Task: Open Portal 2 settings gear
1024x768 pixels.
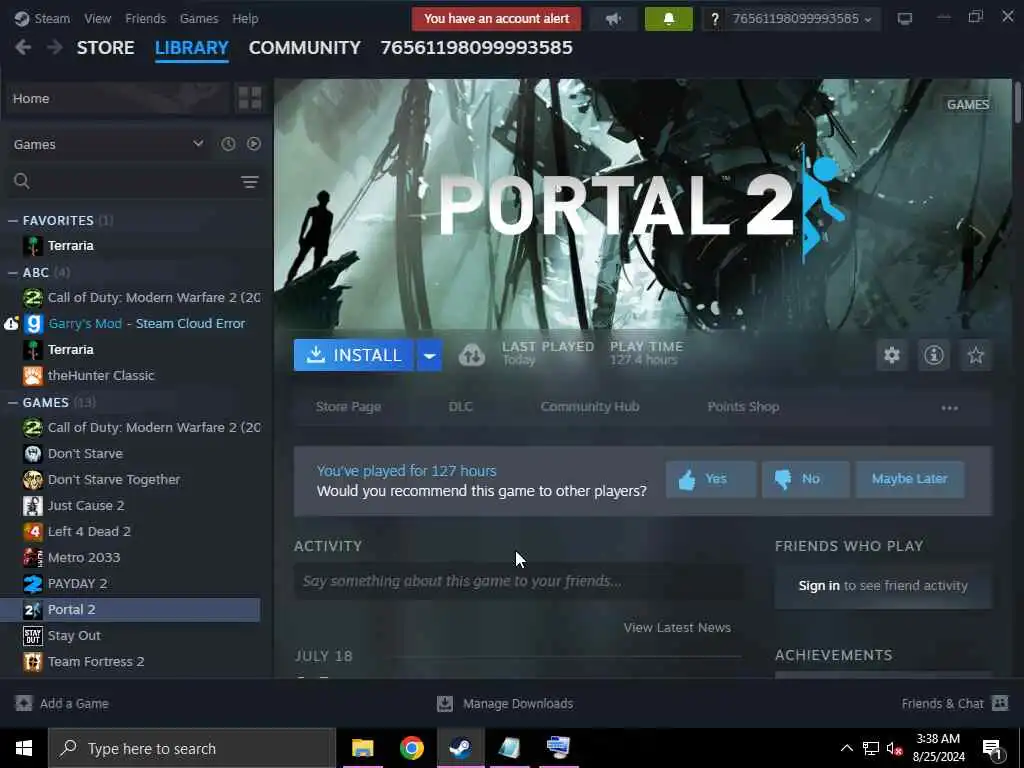Action: 892,355
